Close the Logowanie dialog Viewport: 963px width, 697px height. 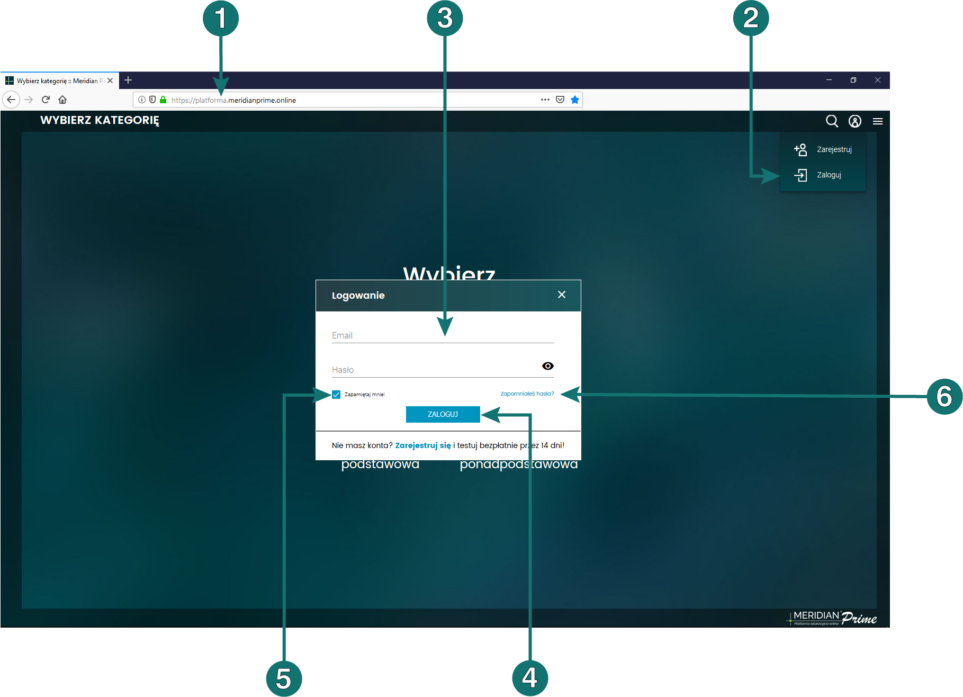[561, 295]
